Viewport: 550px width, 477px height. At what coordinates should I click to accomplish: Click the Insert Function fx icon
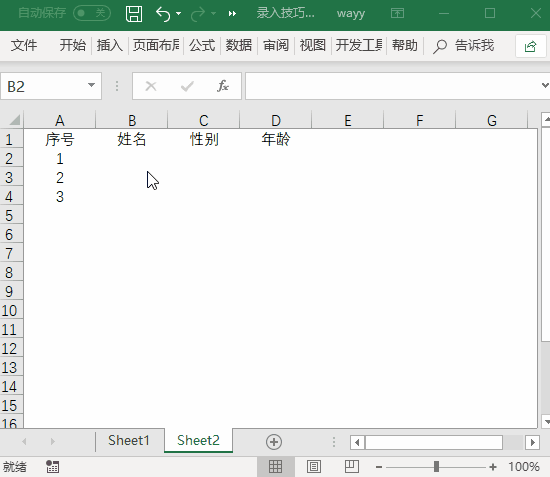click(223, 86)
